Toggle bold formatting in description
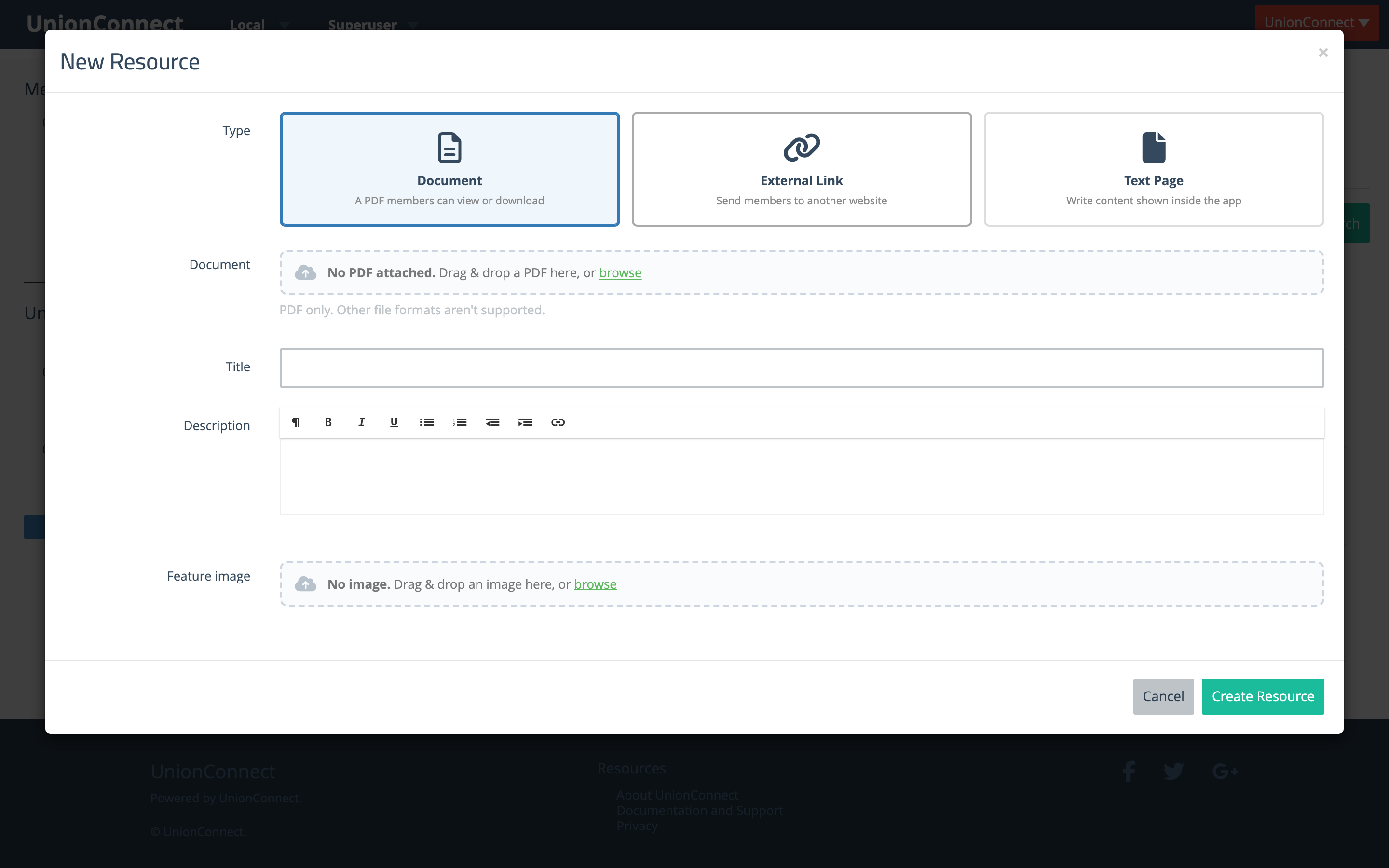 [328, 422]
